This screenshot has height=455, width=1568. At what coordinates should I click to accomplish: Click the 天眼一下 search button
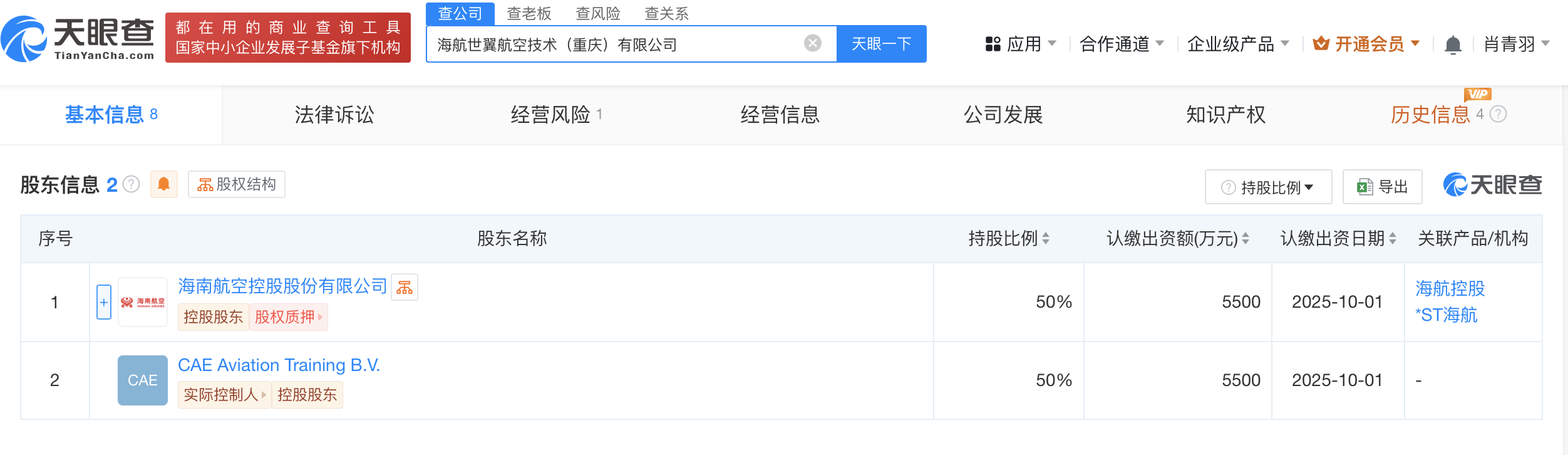pos(881,44)
